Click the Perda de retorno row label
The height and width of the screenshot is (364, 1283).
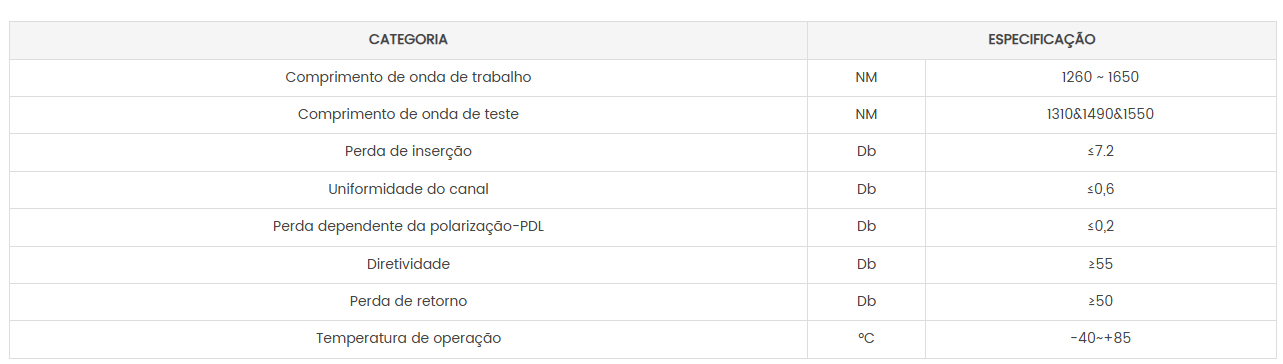tap(408, 302)
